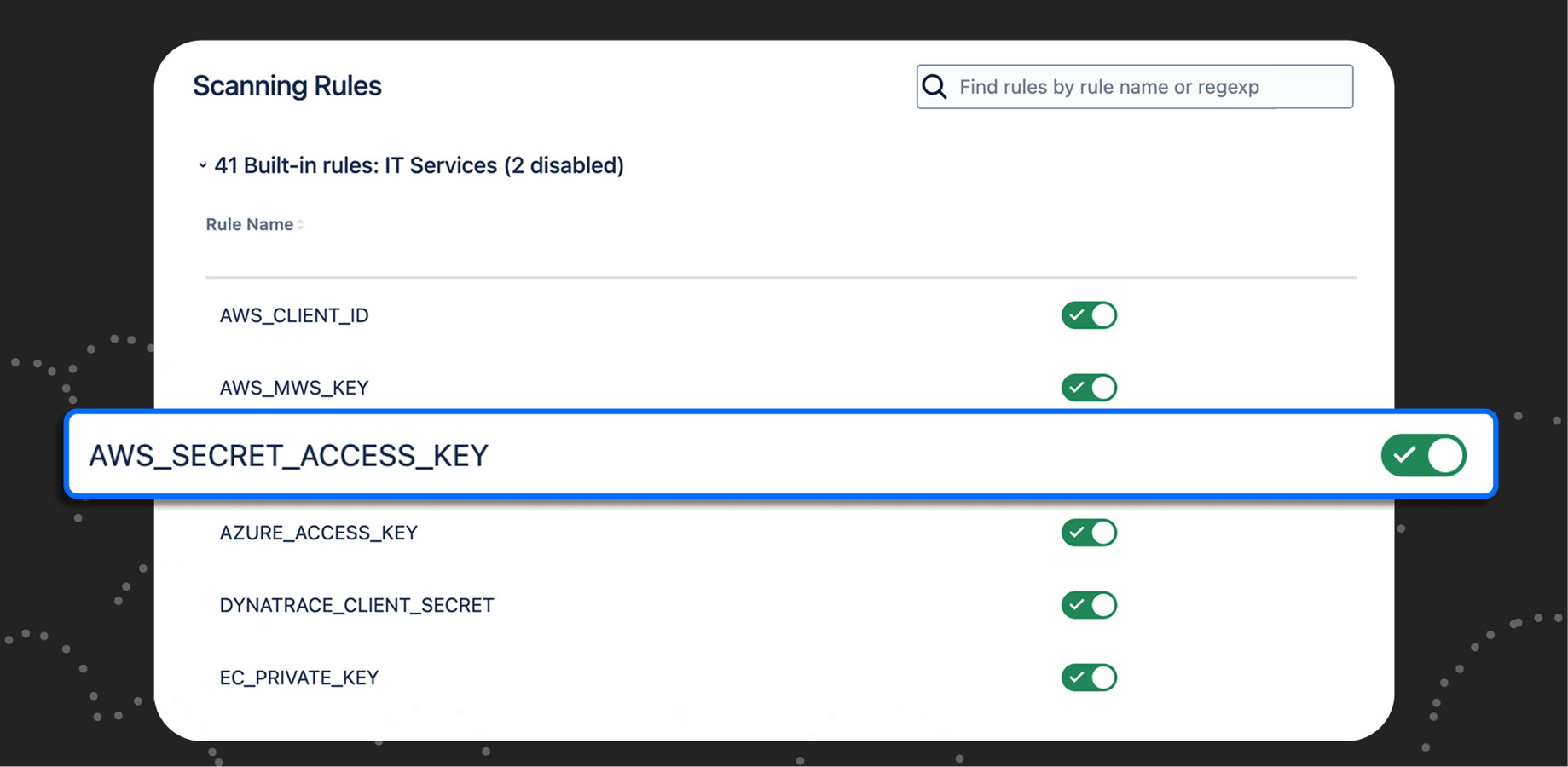Click the Rule Name column header
The image size is (1568, 767).
click(x=248, y=223)
